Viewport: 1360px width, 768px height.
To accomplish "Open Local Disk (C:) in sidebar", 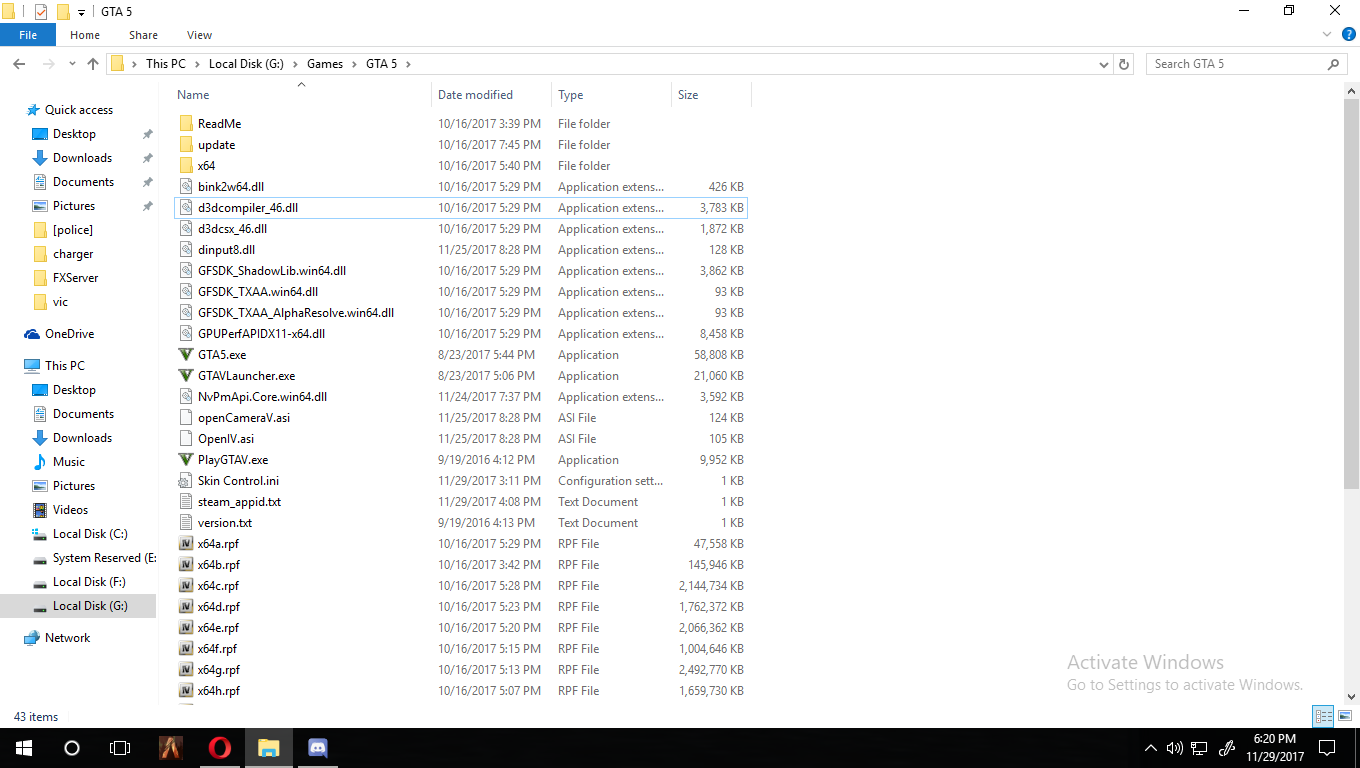I will click(90, 534).
